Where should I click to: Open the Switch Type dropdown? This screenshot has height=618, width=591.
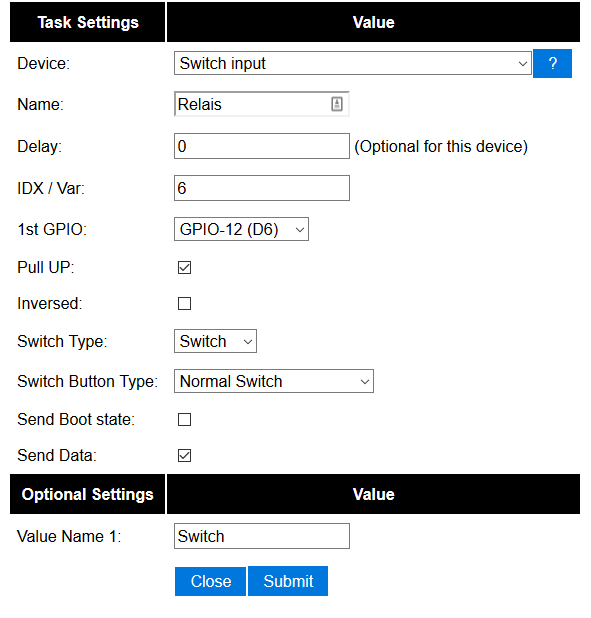coord(215,341)
